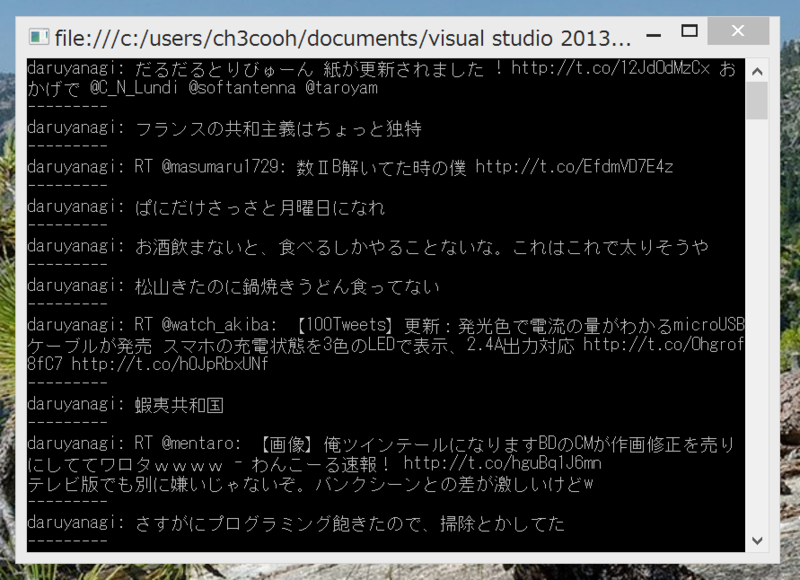This screenshot has height=580, width=800.
Task: Click the tweet line about 松山 鍋焼きうどん
Action: click(233, 286)
